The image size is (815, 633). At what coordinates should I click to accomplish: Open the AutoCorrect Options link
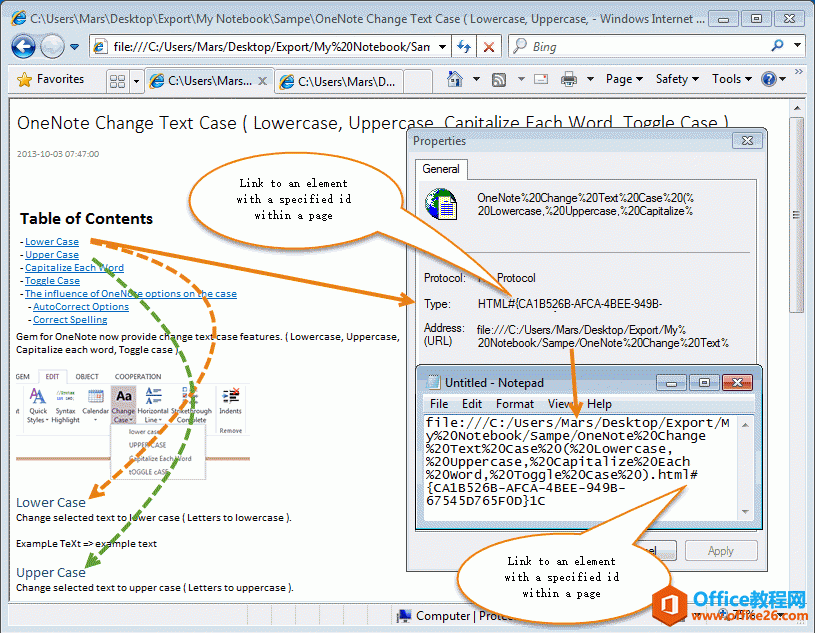(x=80, y=307)
